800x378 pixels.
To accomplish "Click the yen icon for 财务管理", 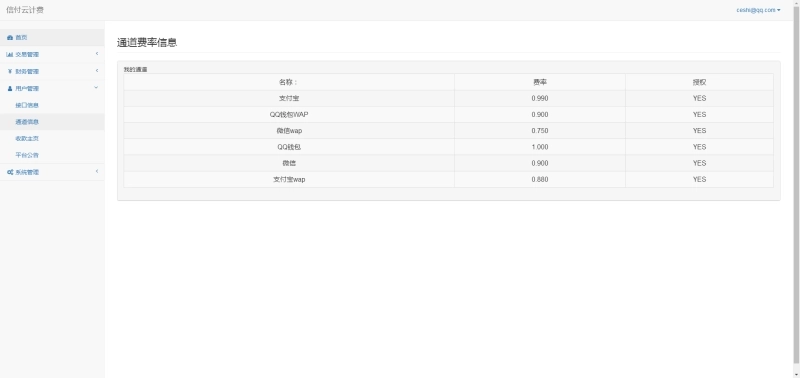I will click(x=10, y=71).
